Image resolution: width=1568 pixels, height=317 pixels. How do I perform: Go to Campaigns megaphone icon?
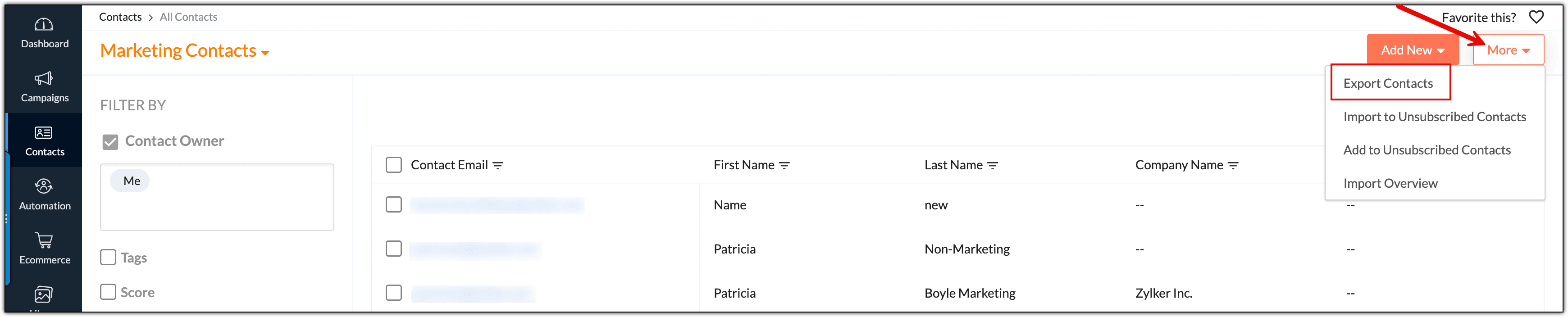click(x=44, y=78)
